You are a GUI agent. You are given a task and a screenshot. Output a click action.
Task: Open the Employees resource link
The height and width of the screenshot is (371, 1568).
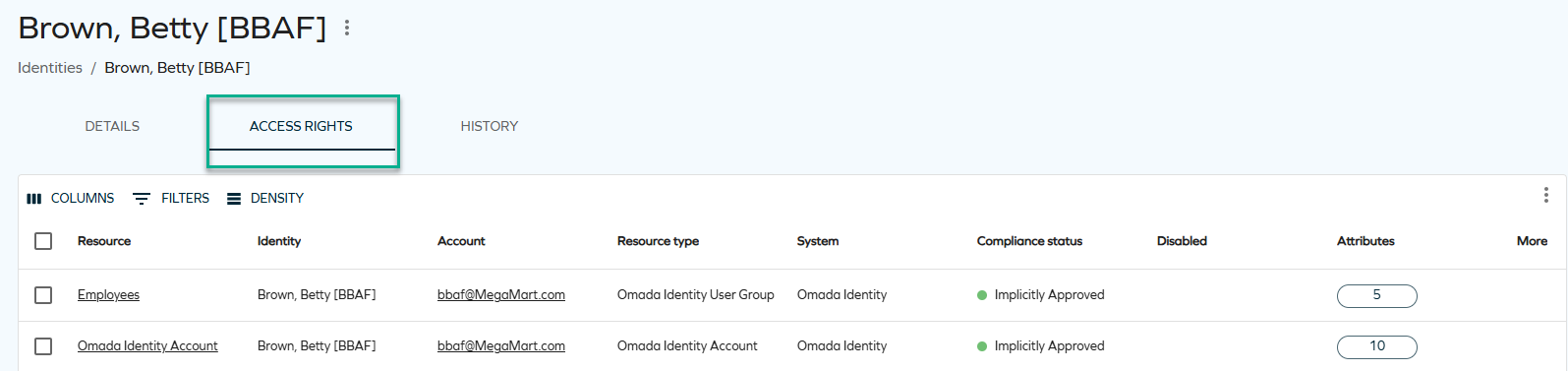tap(108, 295)
